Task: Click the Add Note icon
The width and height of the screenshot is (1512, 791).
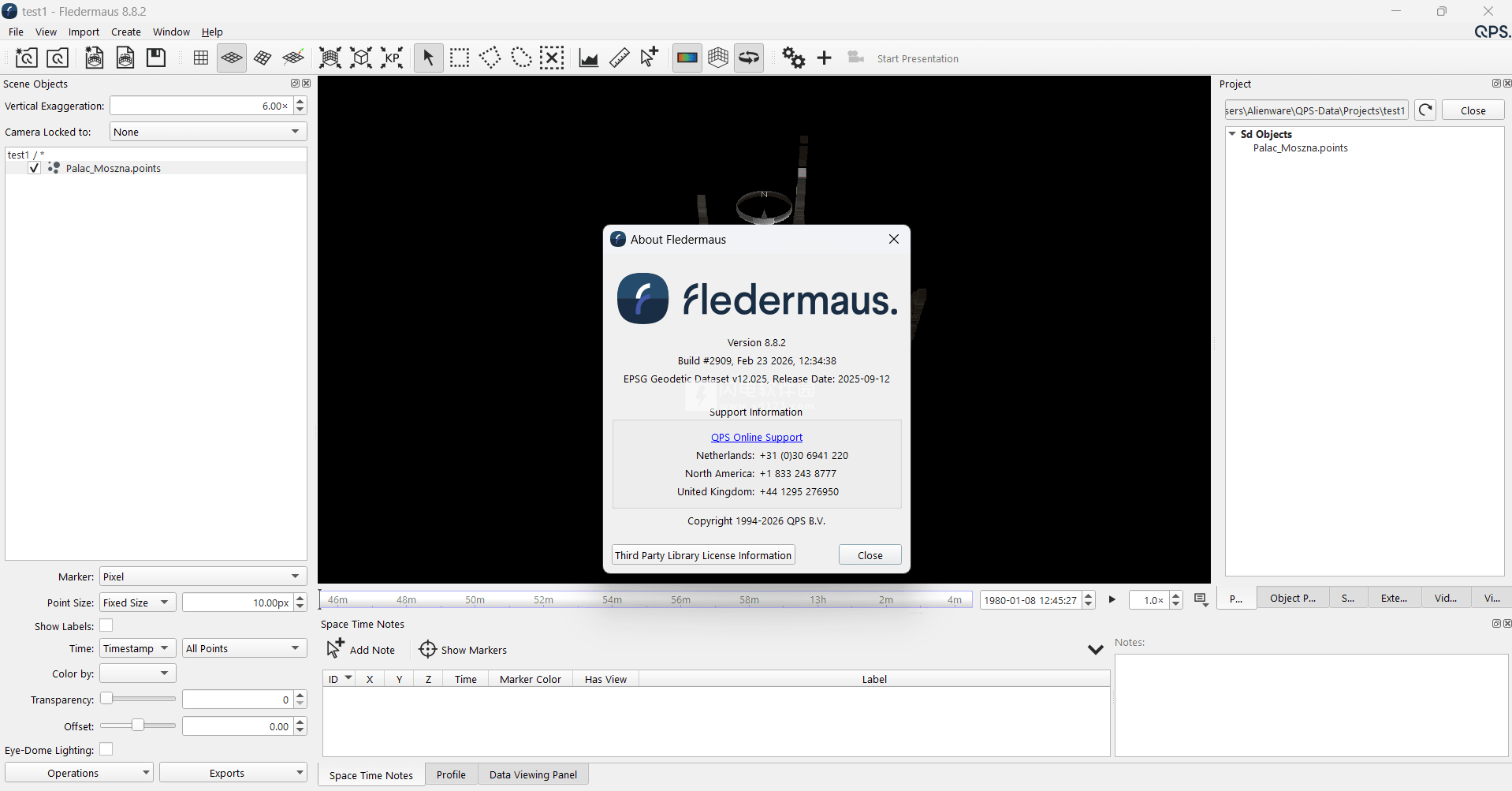Action: [336, 649]
